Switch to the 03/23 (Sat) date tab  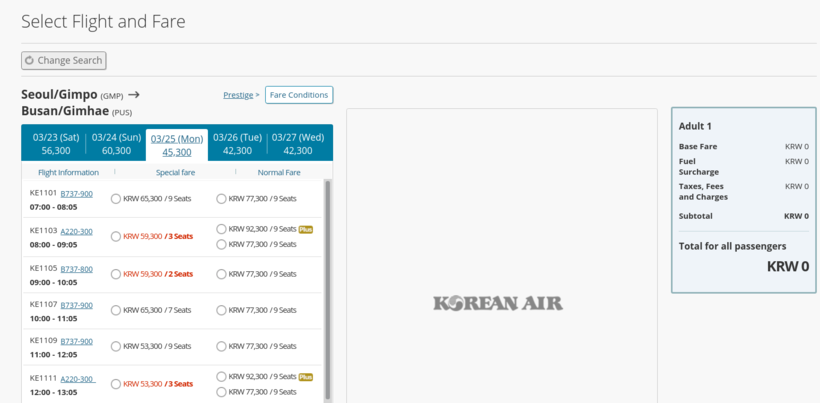point(56,144)
